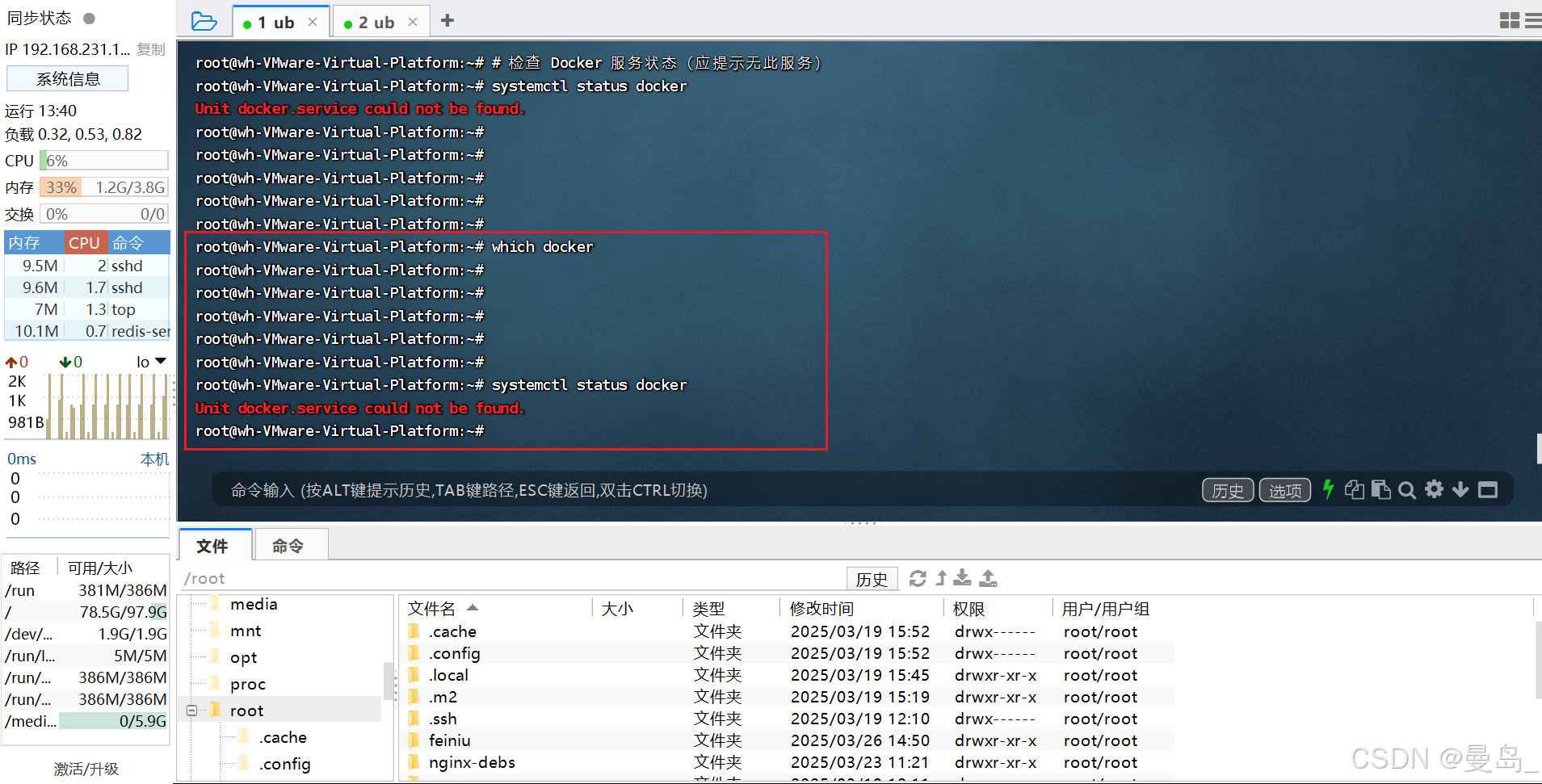
Task: Open 选项 options in terminal input bar
Action: point(1284,490)
